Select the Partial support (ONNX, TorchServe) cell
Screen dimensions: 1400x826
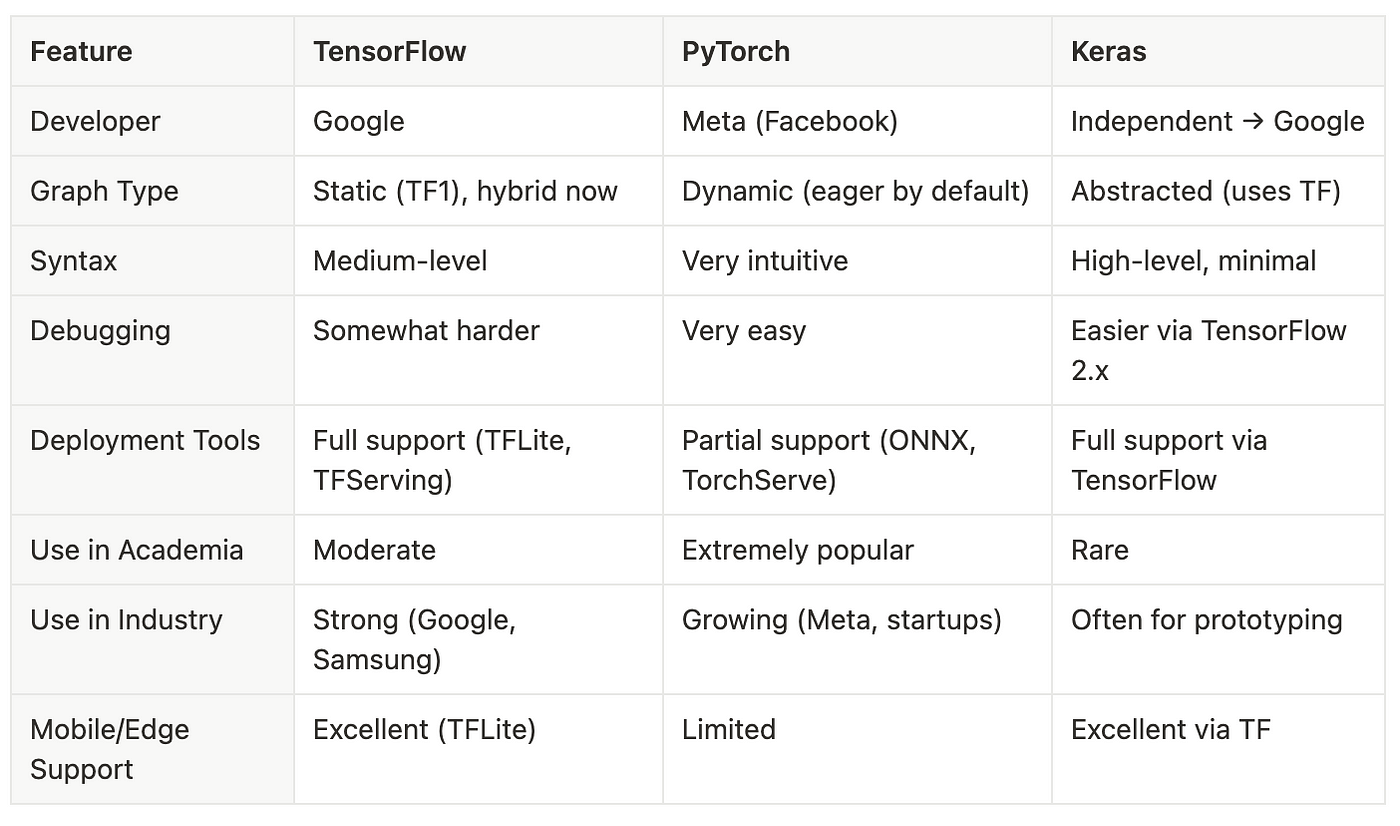click(x=857, y=460)
